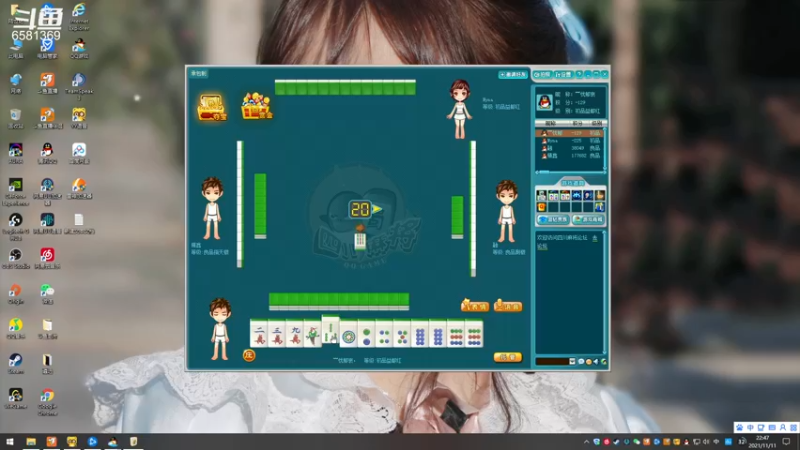Open the Windows Start menu
This screenshot has height=450, width=800.
10,441
